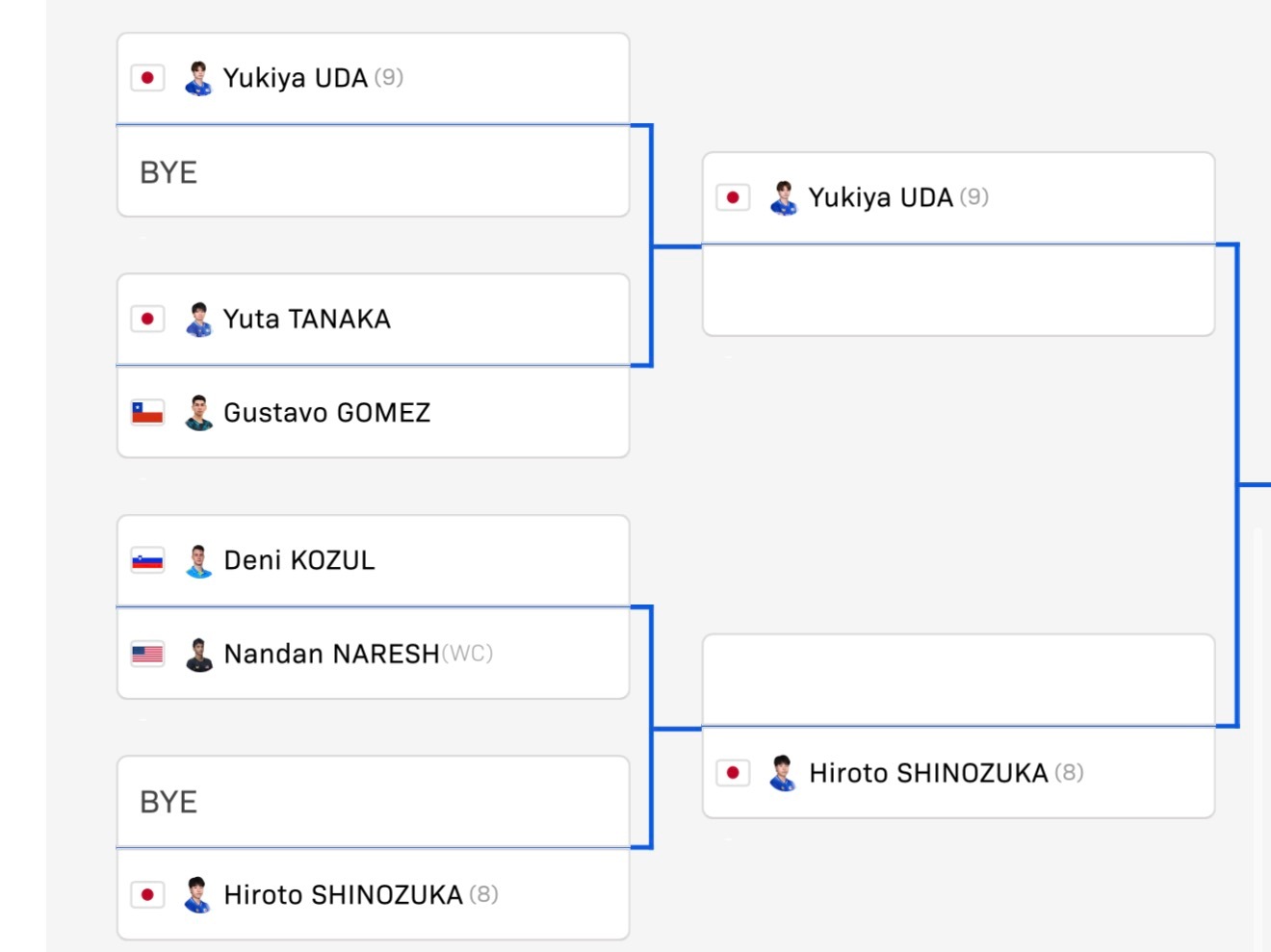Click Slovenia flag next to Deni KOZUL
1271x952 pixels.
pos(147,560)
